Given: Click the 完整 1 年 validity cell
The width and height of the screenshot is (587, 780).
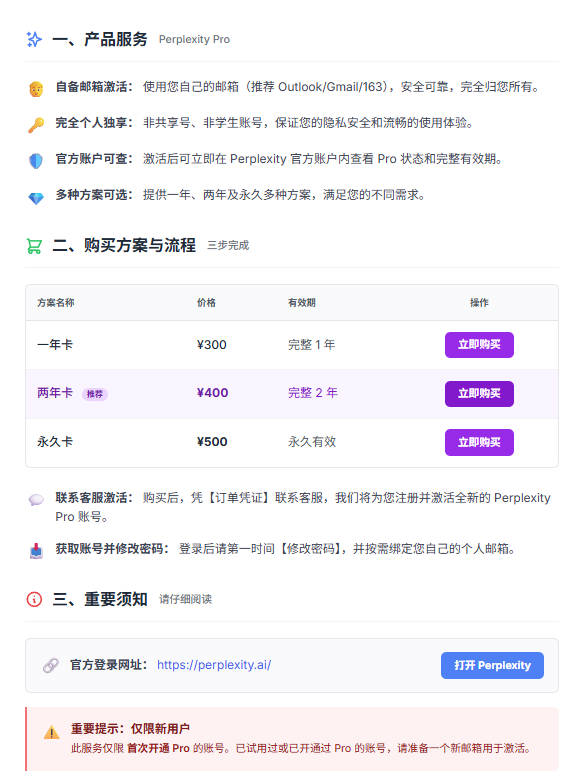Looking at the screenshot, I should (x=311, y=344).
